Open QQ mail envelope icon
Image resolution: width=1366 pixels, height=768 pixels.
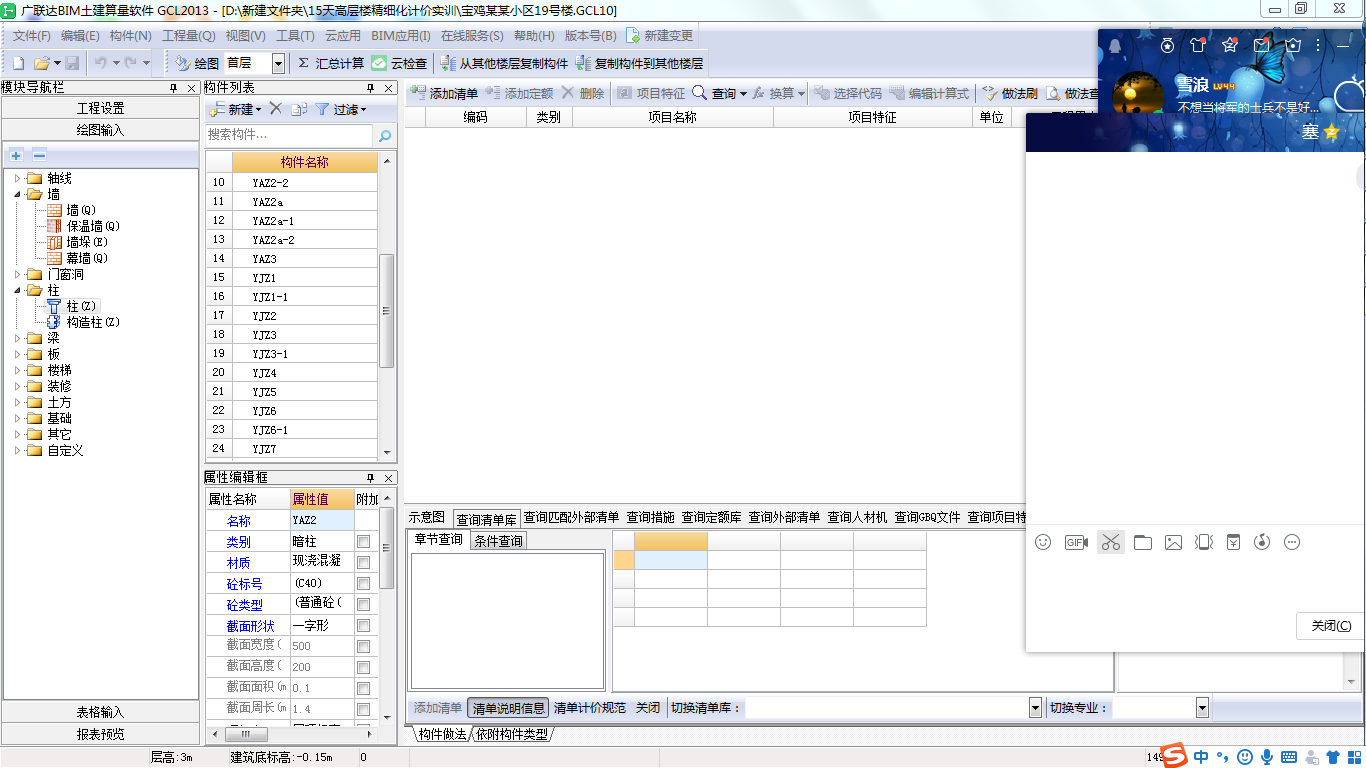pos(1262,45)
